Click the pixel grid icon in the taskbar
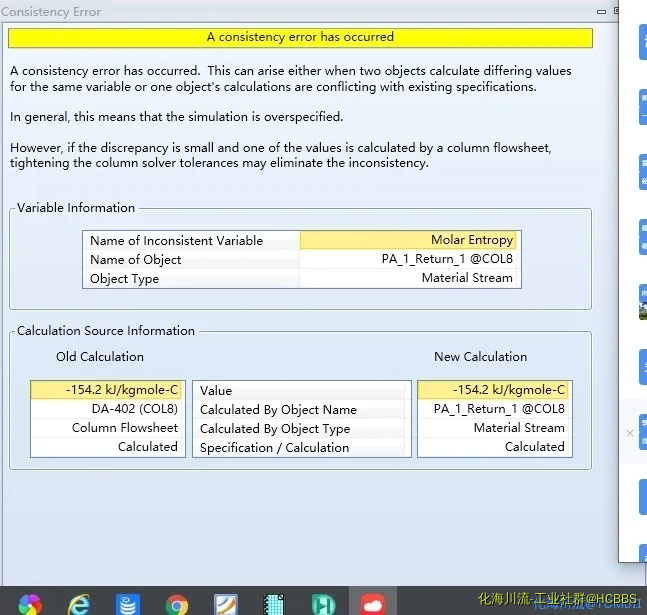Screen dimensions: 647x615 pos(275,602)
